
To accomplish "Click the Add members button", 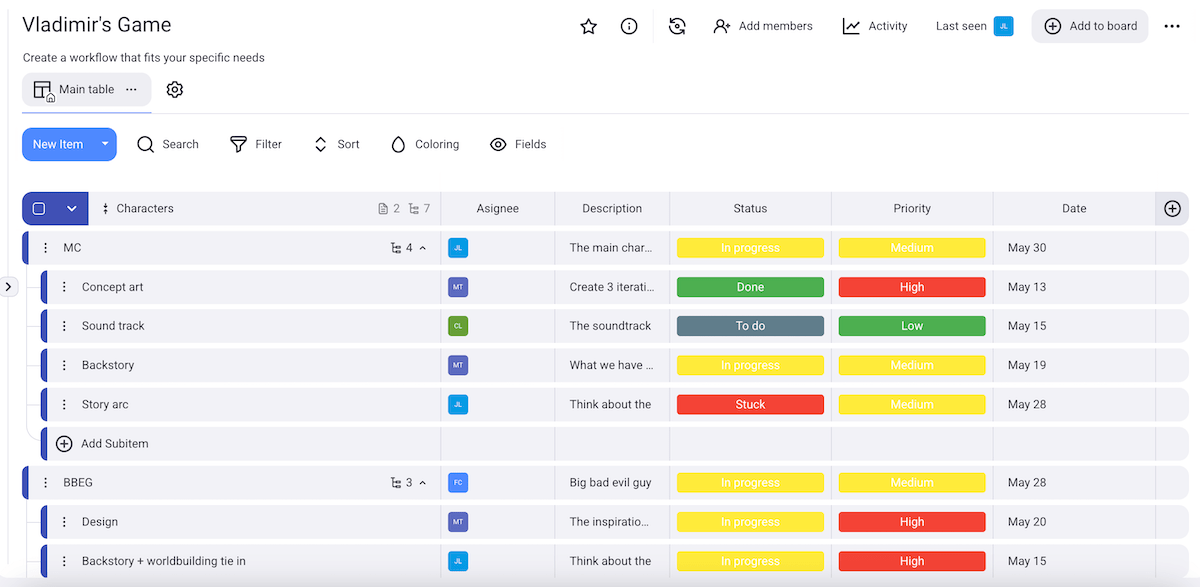I will 762,27.
